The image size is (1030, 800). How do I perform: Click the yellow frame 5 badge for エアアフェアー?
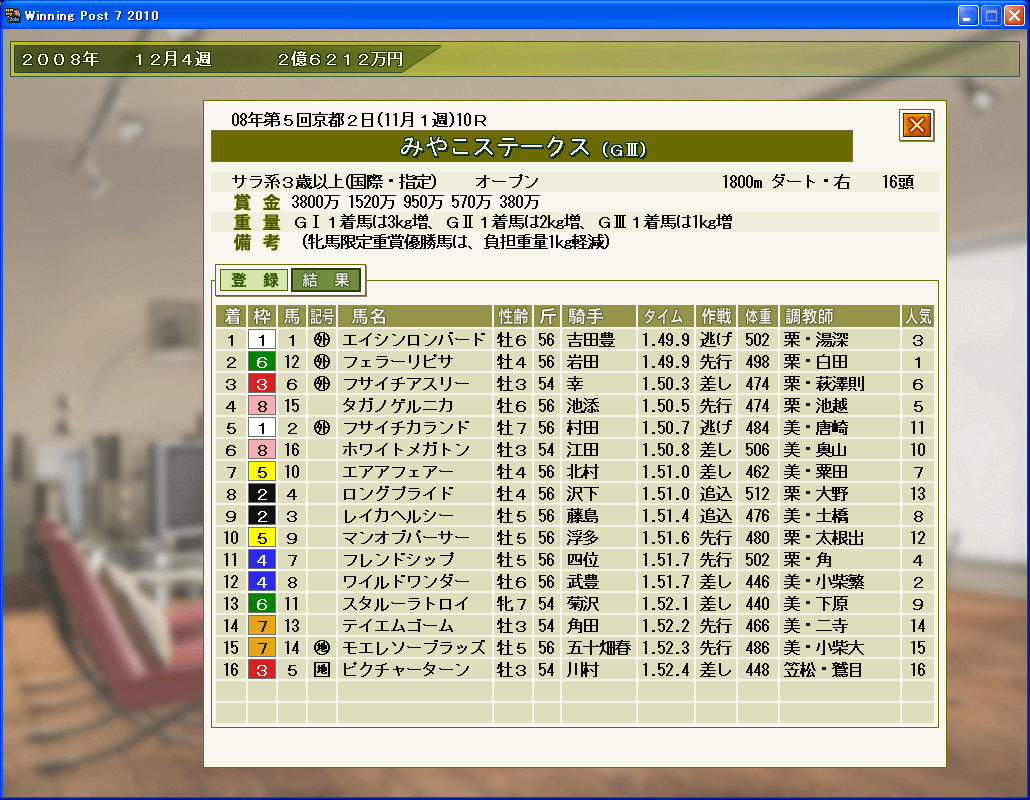(261, 472)
